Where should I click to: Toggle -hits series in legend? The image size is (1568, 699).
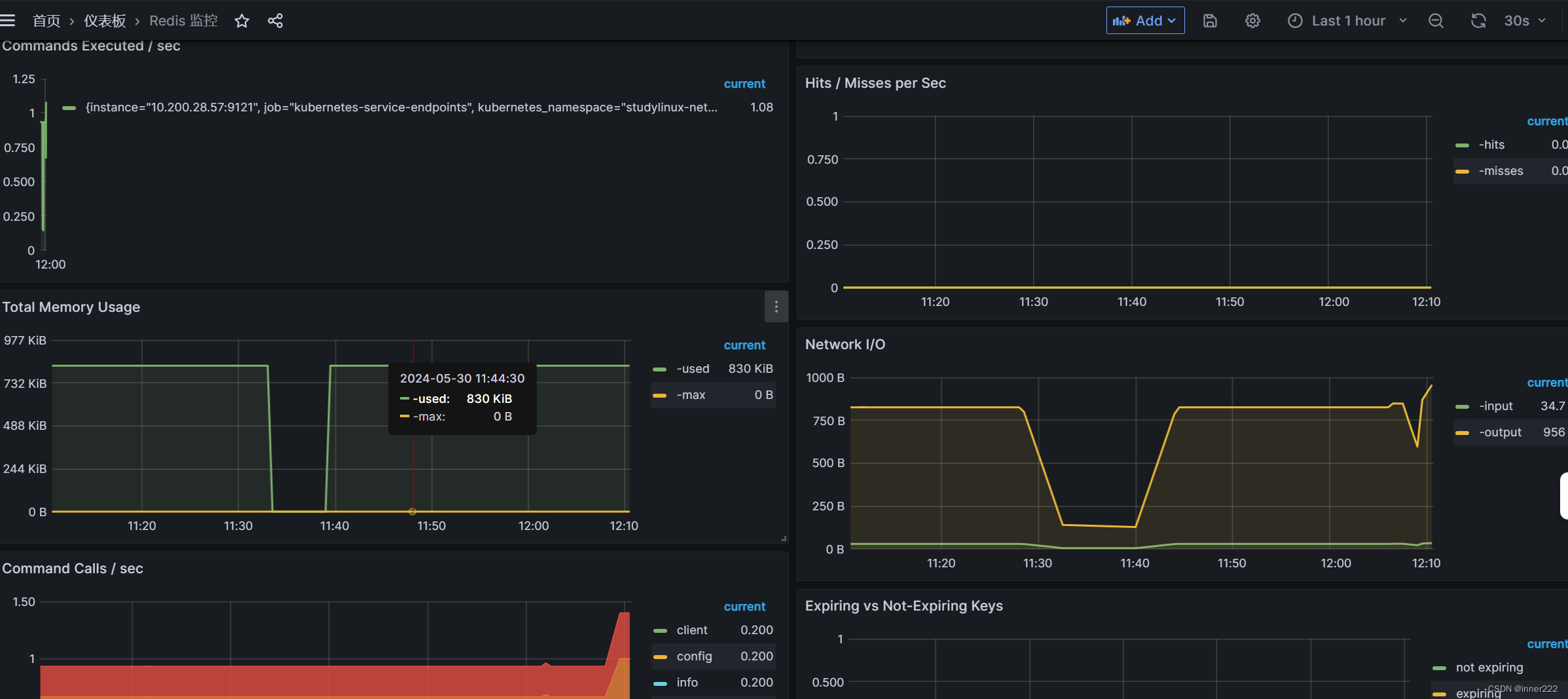point(1491,145)
